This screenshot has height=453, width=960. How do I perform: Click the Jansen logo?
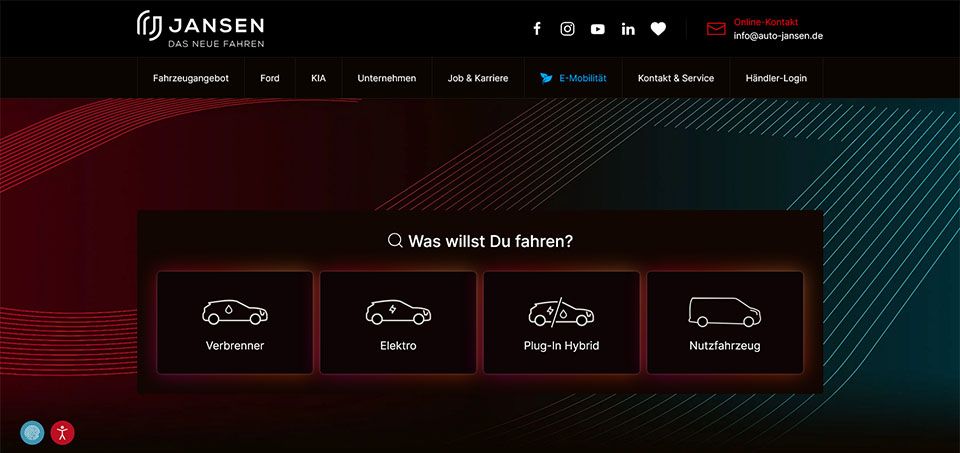tap(200, 29)
